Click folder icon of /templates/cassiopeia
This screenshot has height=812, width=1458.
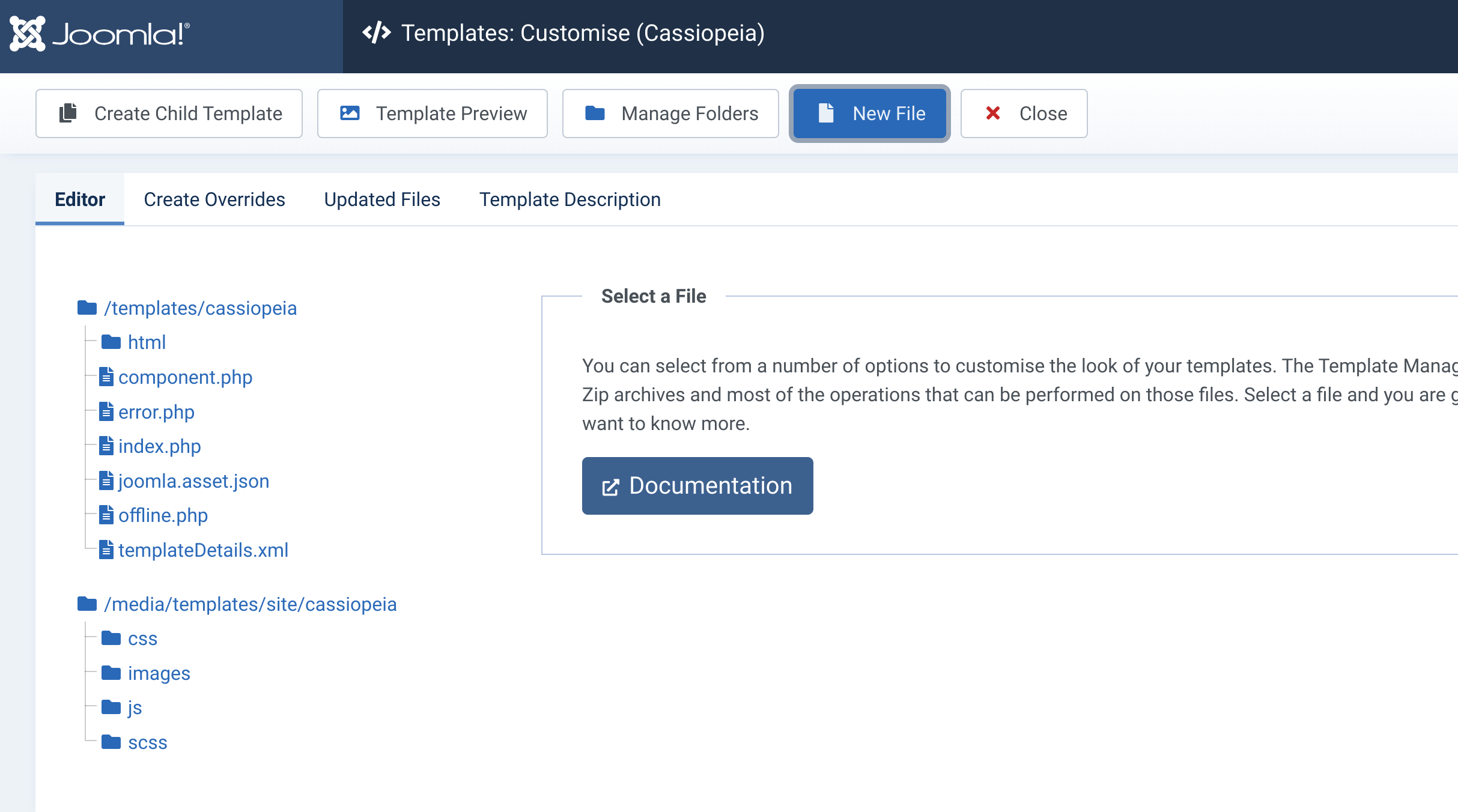click(87, 308)
